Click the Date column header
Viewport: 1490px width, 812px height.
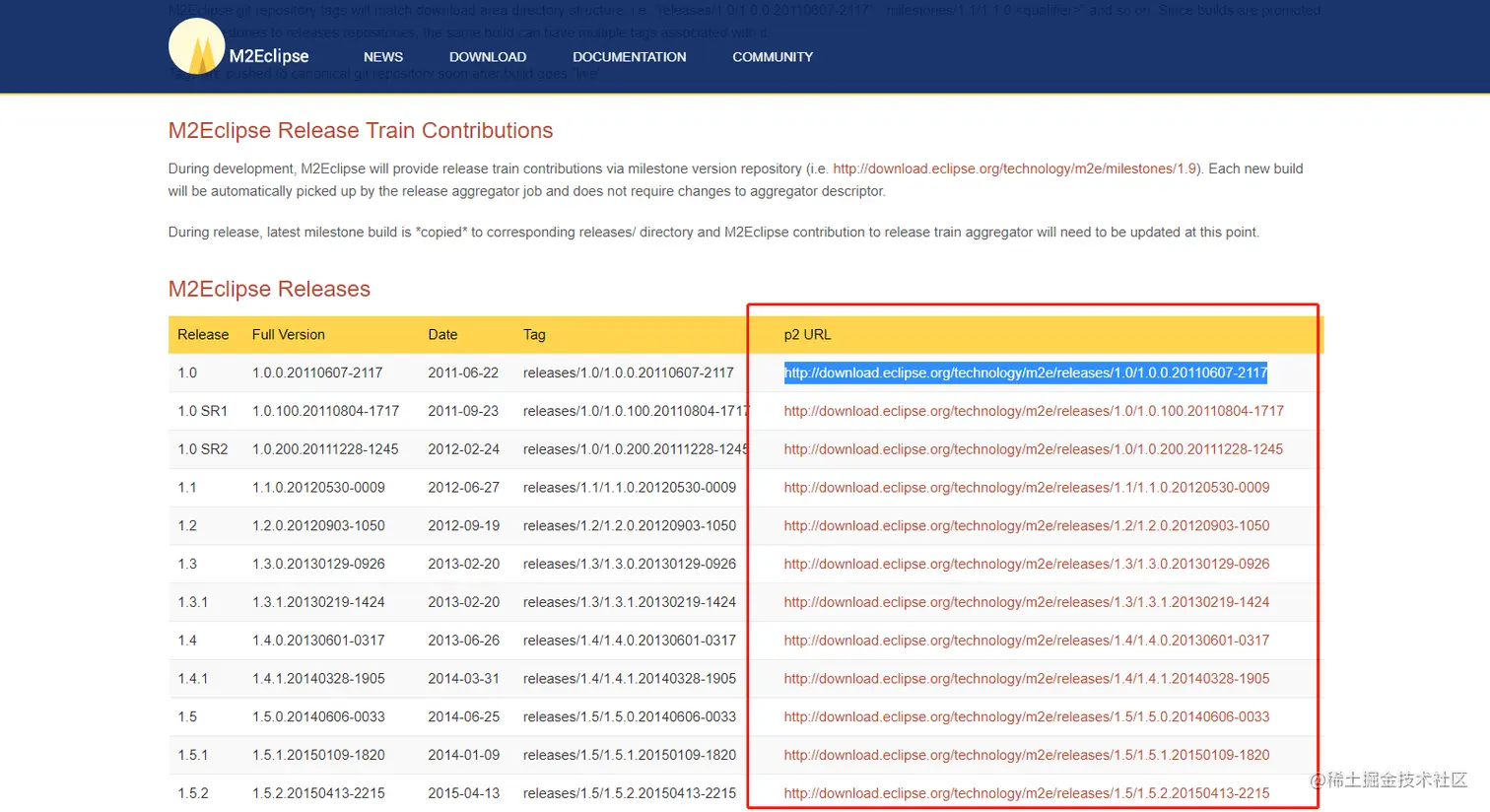point(442,335)
